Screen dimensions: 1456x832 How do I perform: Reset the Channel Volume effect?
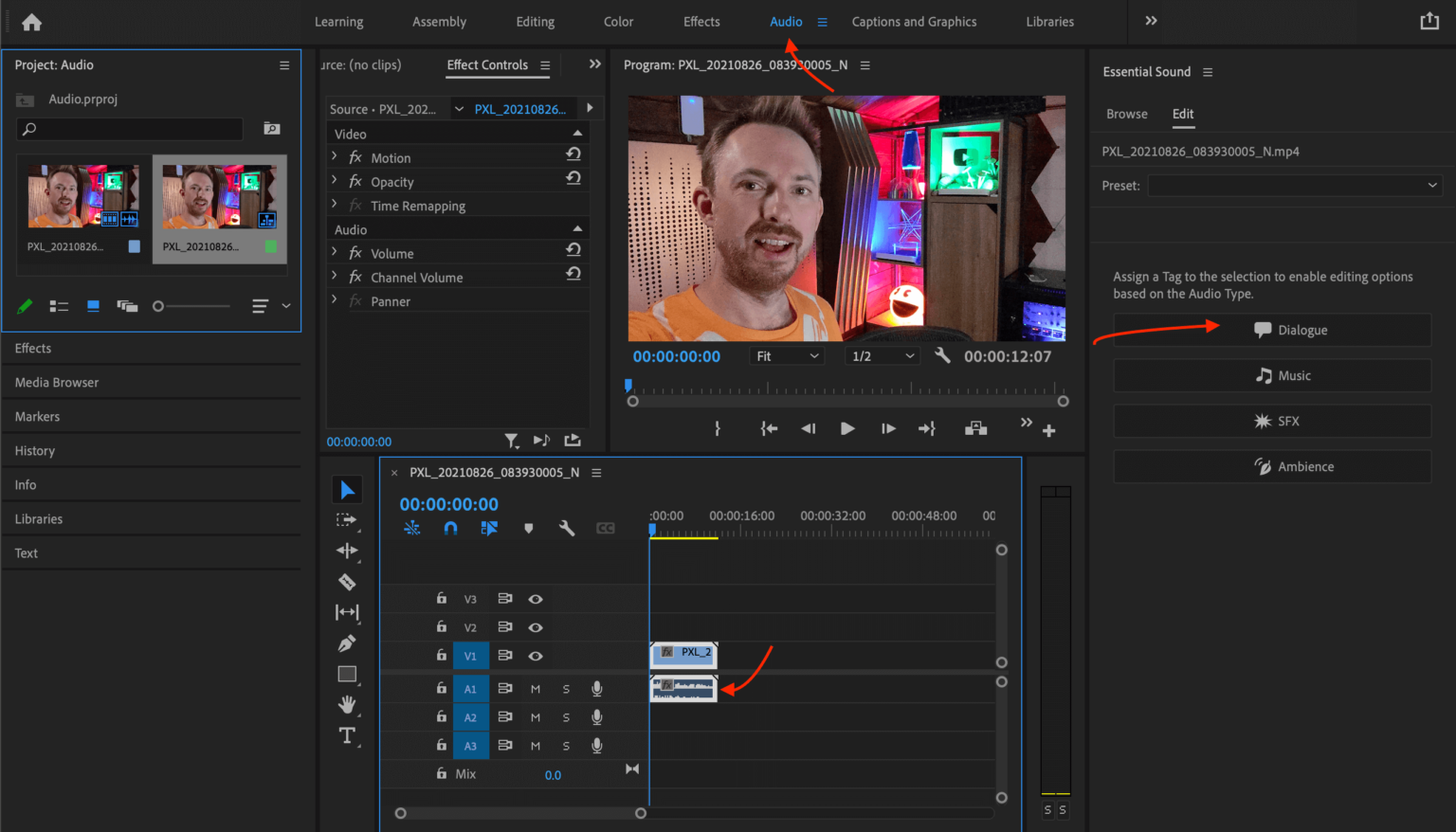pos(573,274)
